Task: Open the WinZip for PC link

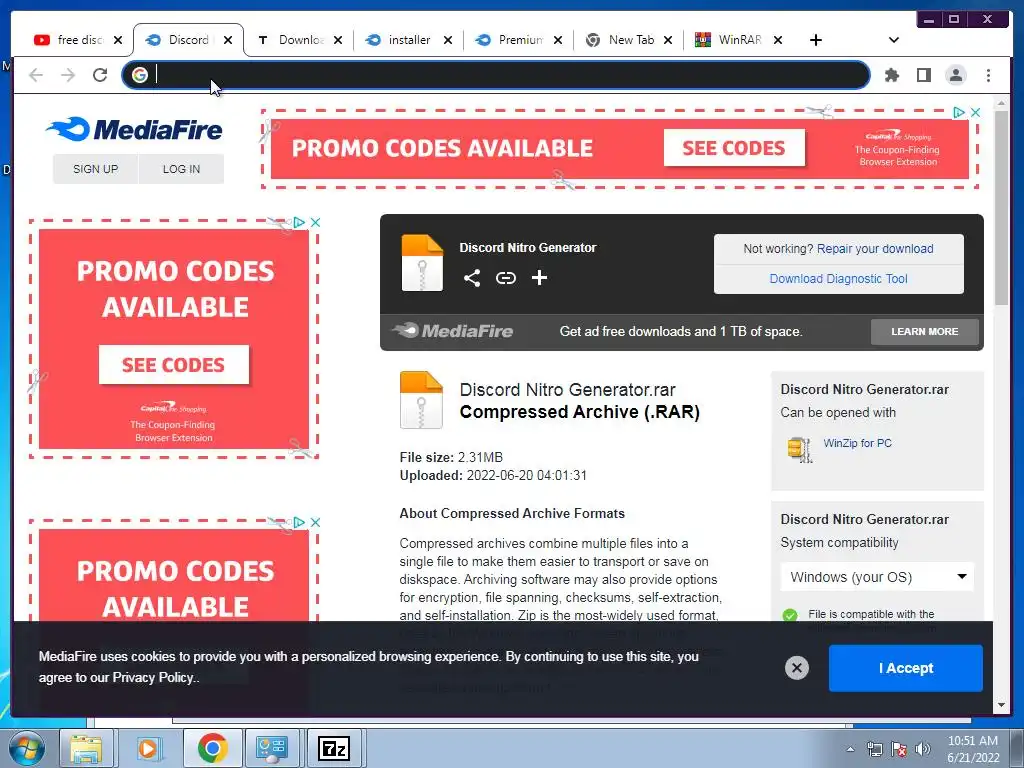Action: 857,443
